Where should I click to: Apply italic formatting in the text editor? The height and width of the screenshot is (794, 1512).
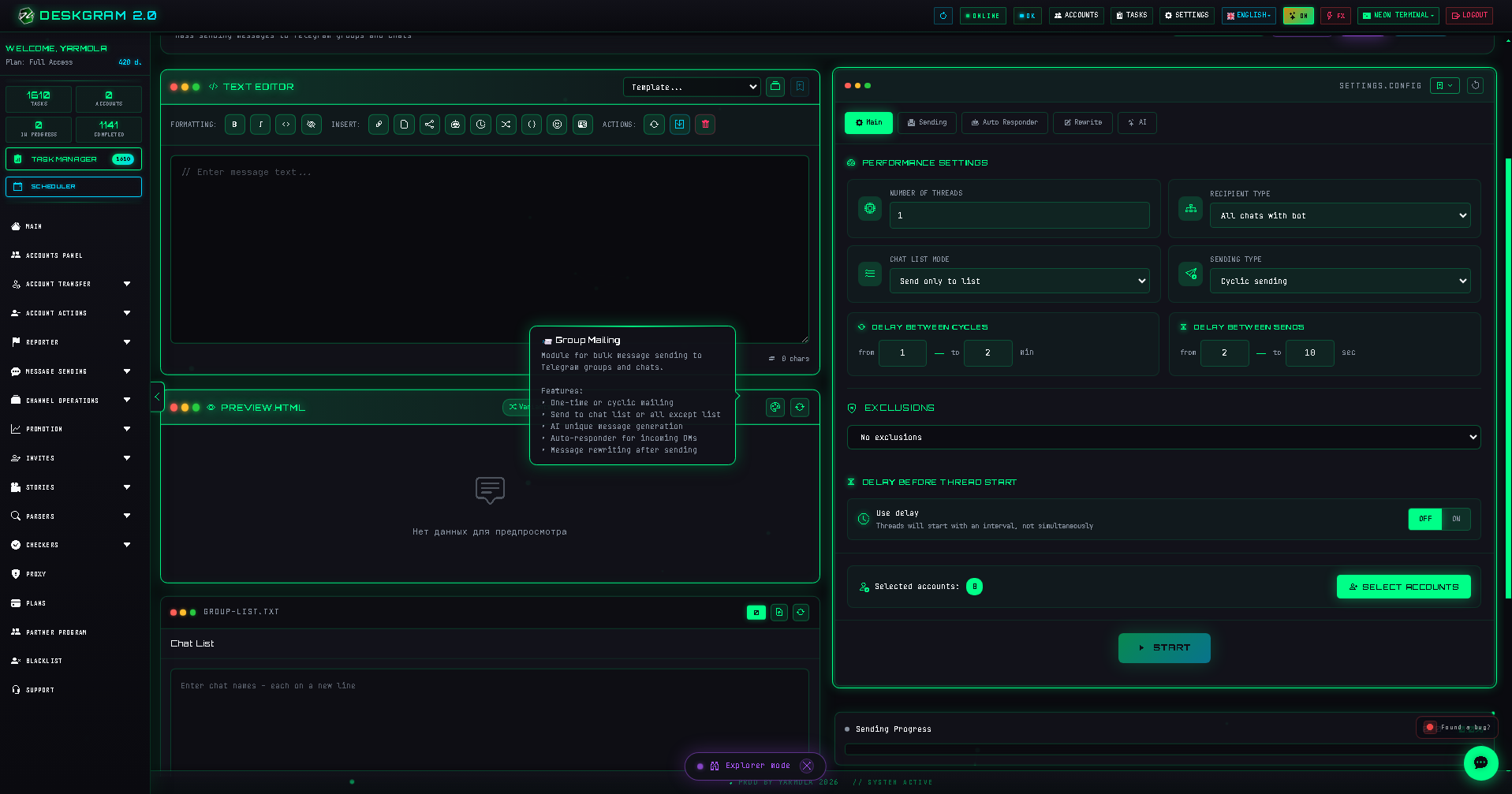click(x=260, y=125)
